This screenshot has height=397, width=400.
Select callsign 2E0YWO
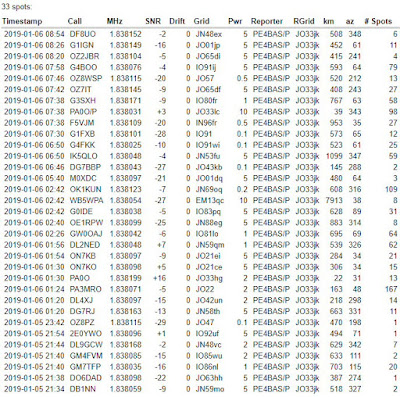click(x=86, y=333)
